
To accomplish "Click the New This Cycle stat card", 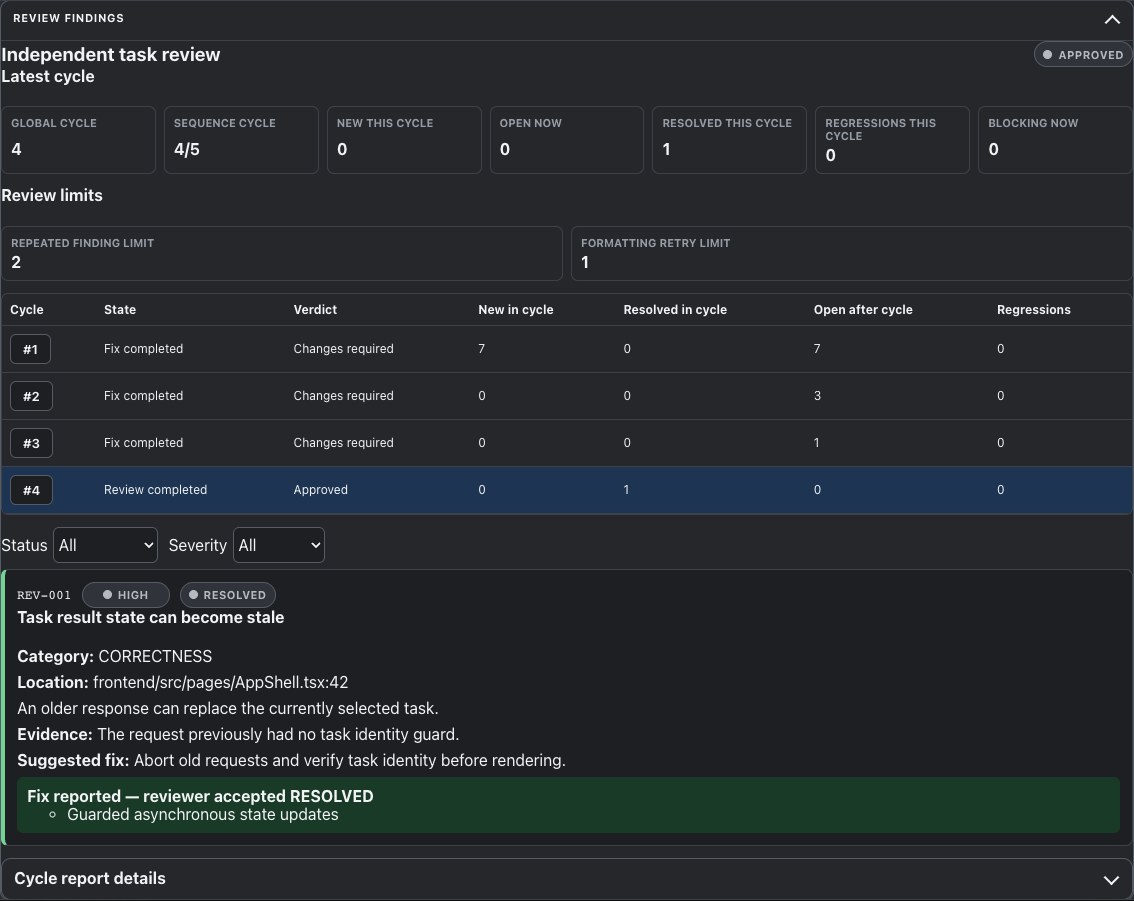I will [404, 140].
